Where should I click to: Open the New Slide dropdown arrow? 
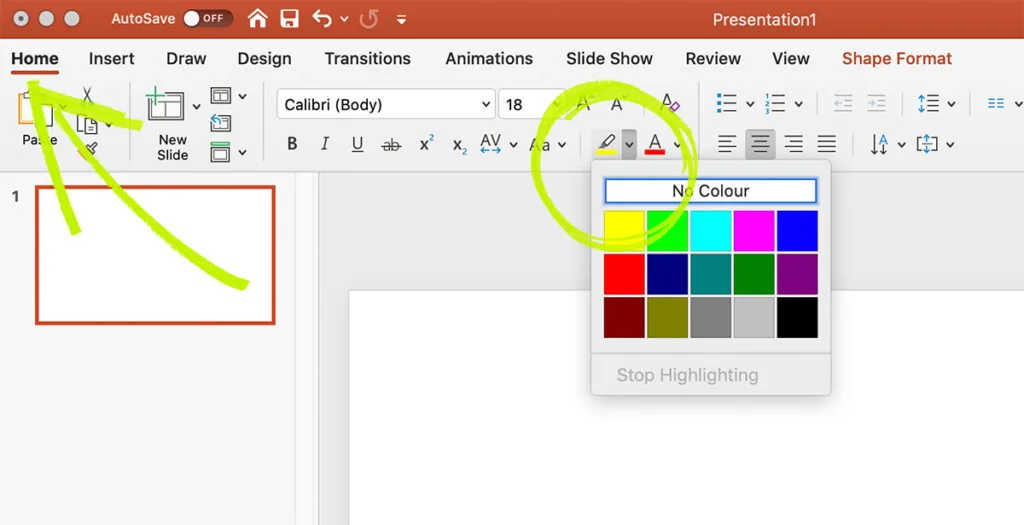tap(197, 106)
